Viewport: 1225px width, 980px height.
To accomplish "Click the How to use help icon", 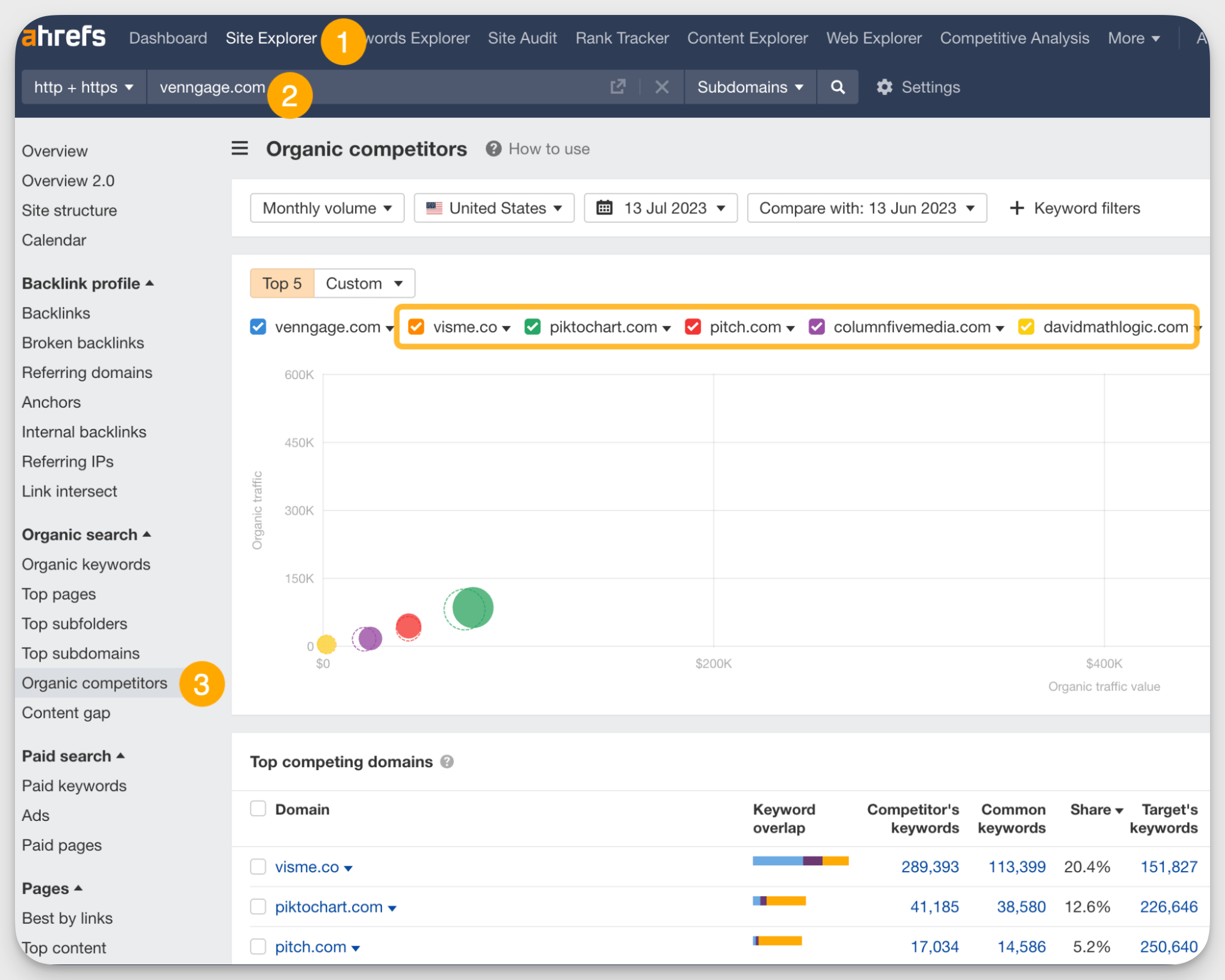I will (493, 149).
